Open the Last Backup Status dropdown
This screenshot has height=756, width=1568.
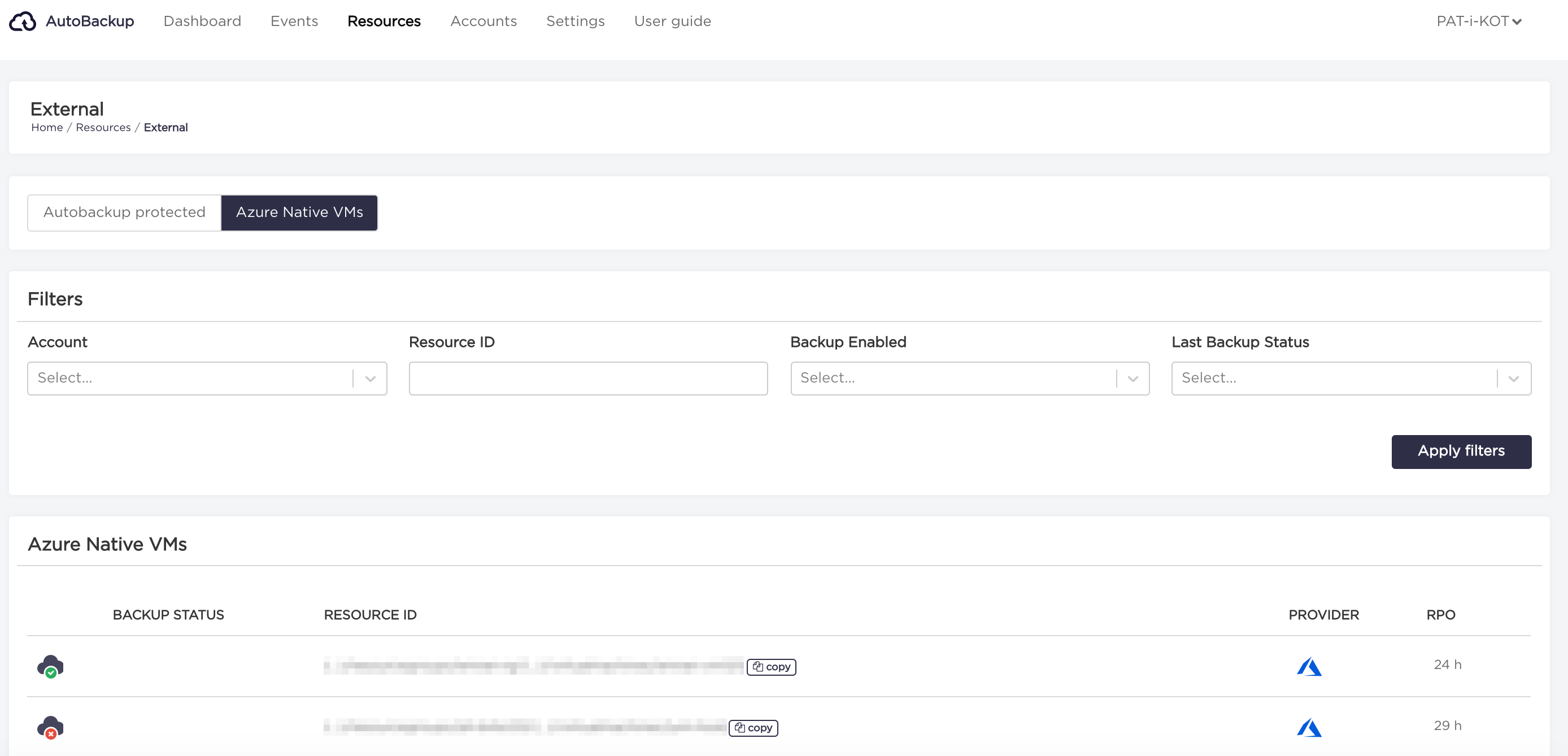point(1351,378)
